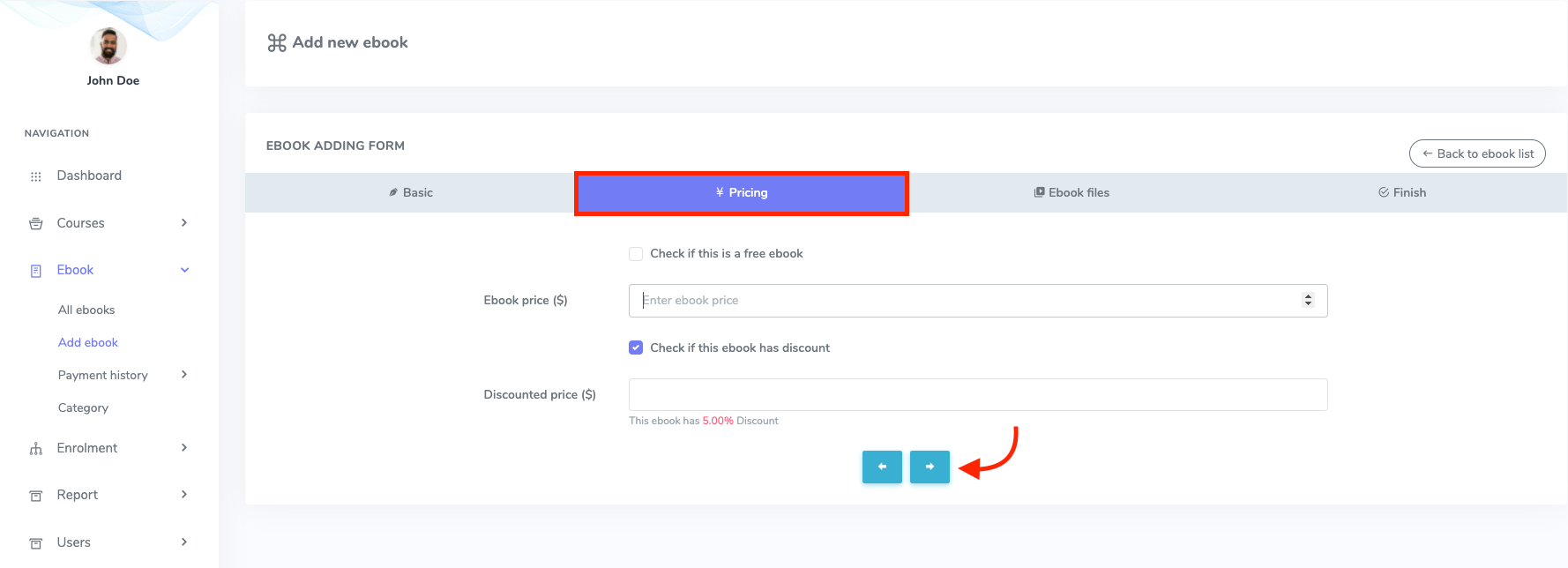
Task: Uncheck the ebook has discount checkbox
Action: point(636,348)
